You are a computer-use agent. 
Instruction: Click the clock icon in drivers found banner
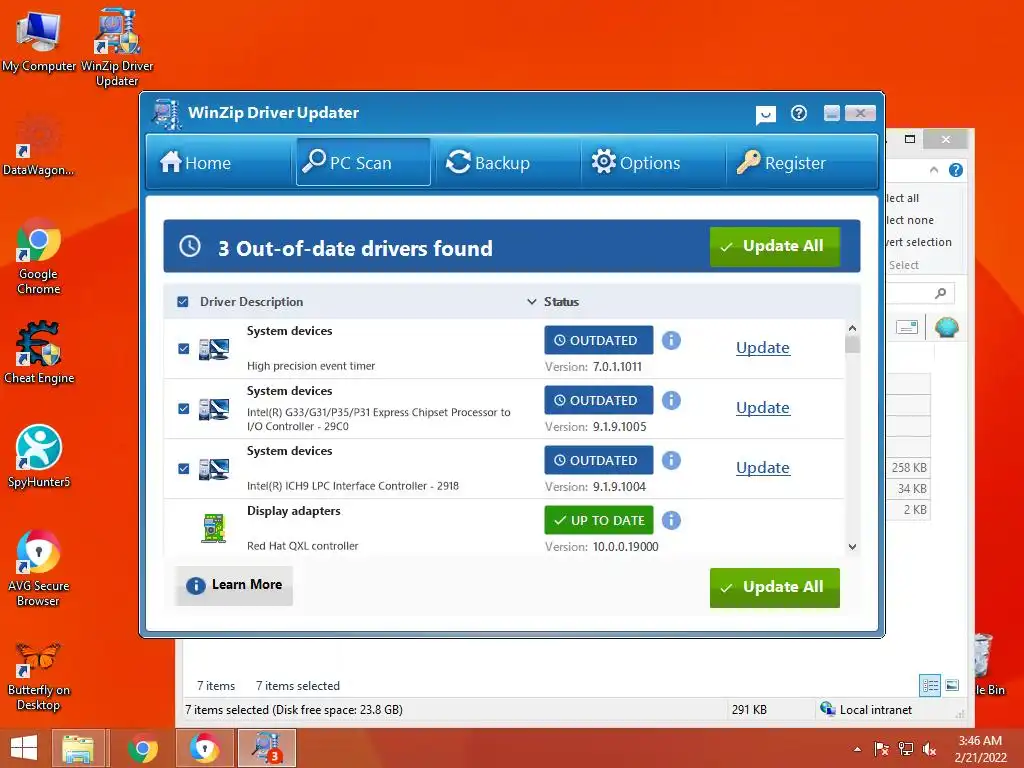click(190, 246)
